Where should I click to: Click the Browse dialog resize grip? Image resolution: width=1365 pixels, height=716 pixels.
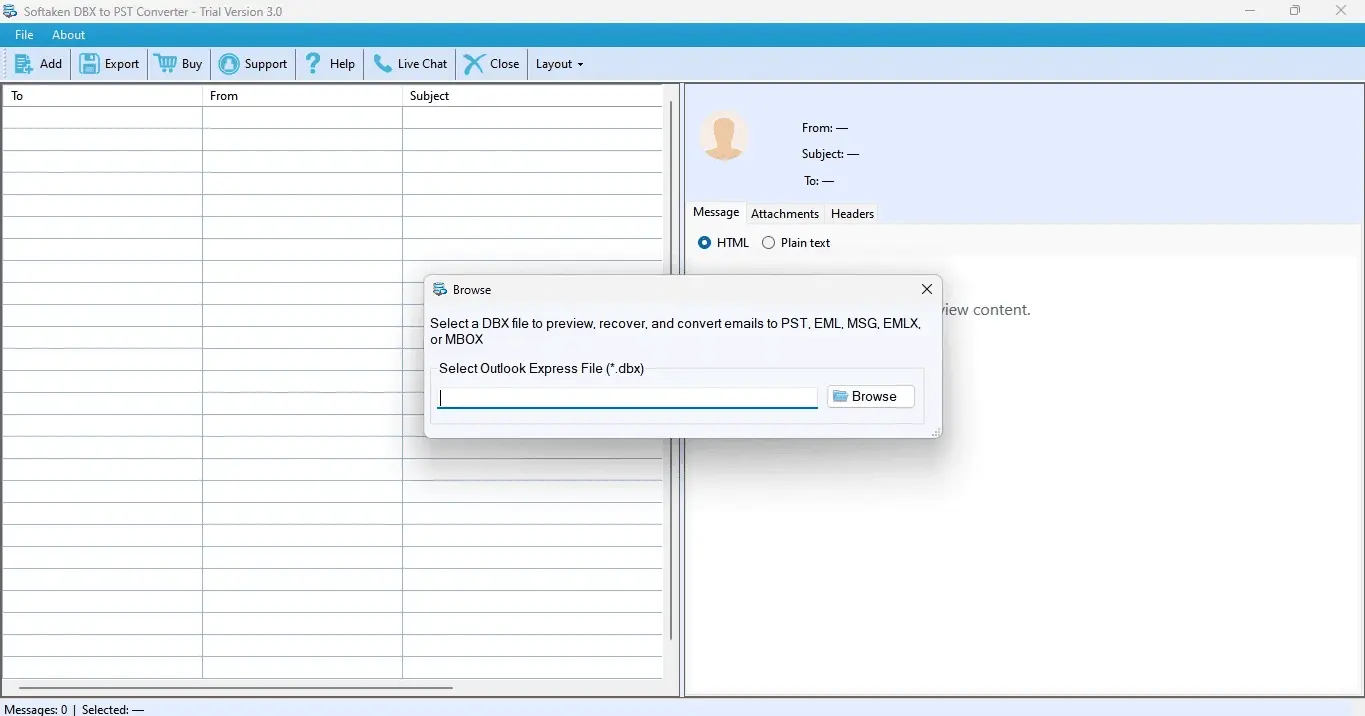click(936, 432)
